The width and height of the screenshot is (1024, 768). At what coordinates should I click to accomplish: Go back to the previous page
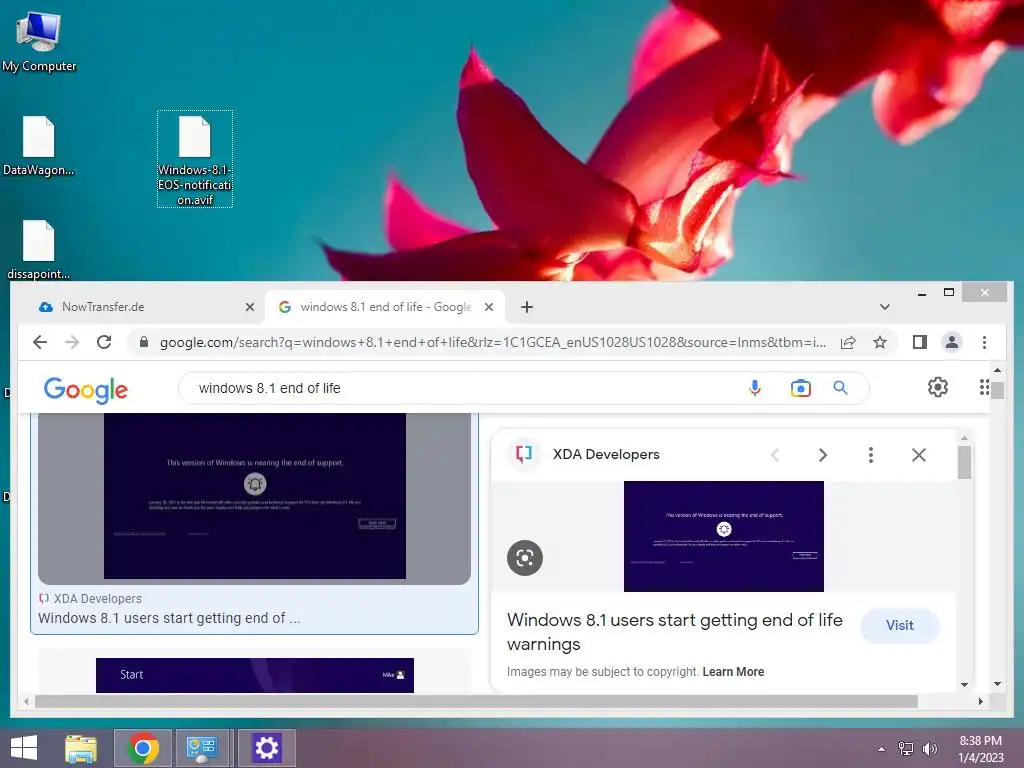(40, 342)
